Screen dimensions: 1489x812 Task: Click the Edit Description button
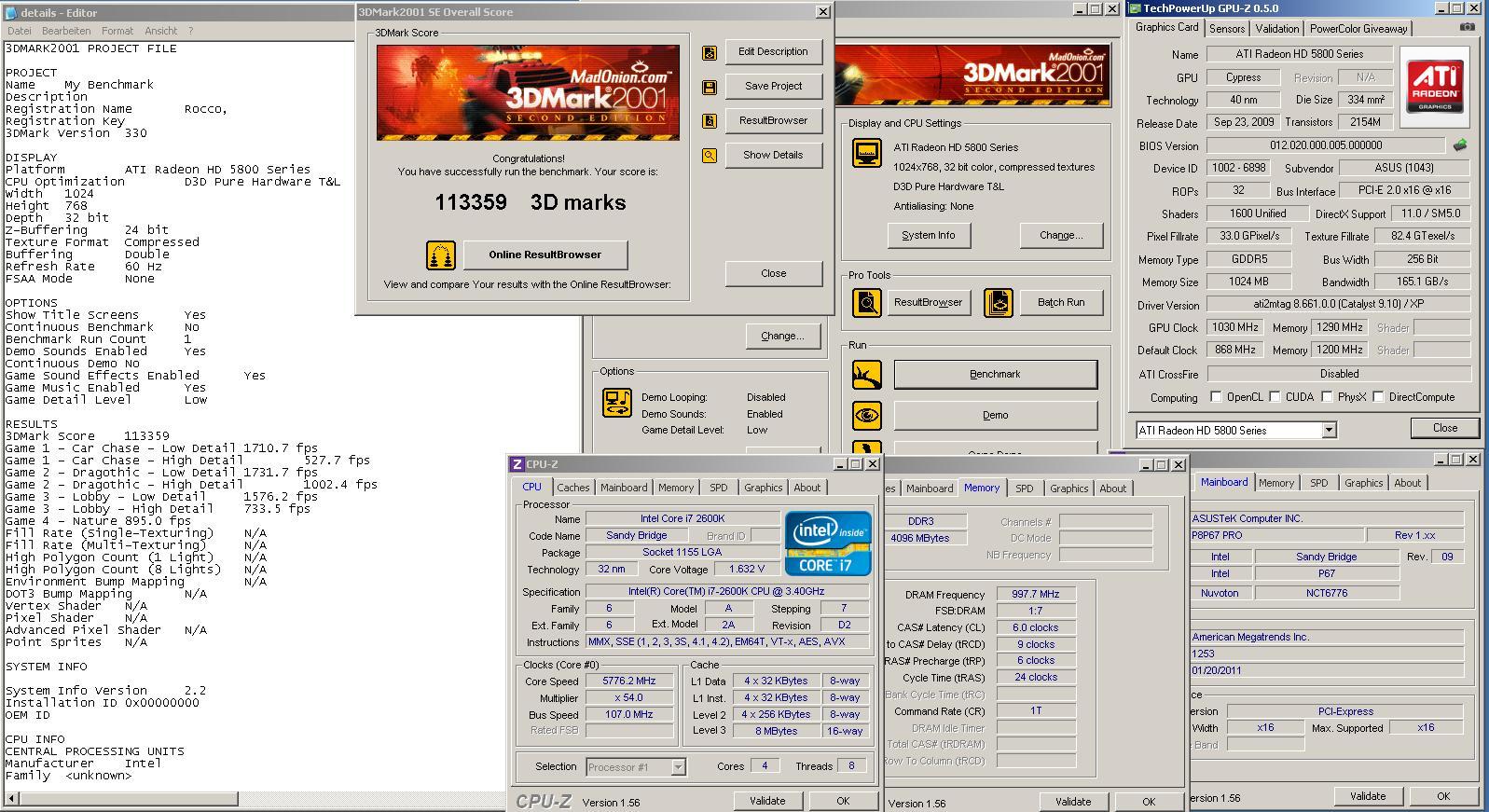[x=773, y=52]
